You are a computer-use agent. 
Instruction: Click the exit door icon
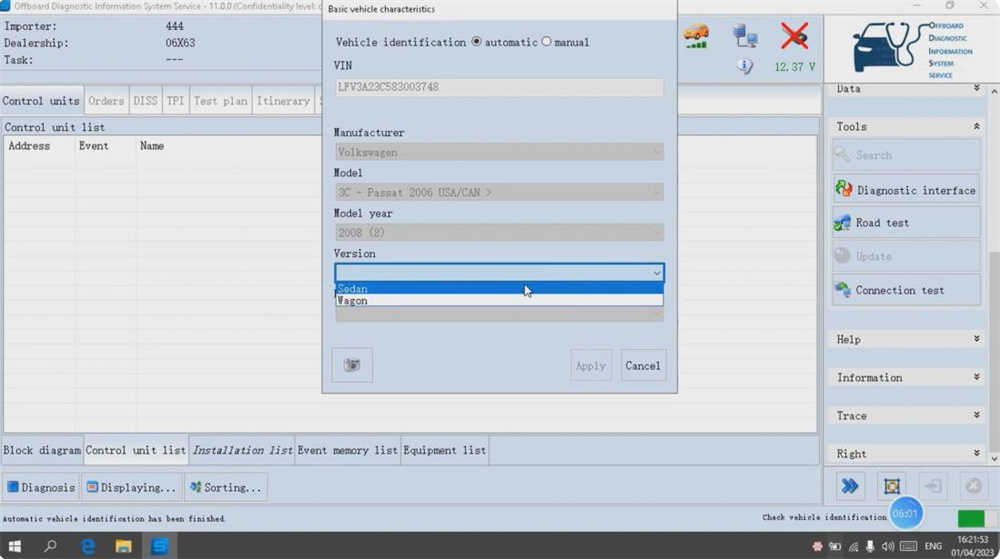pyautogui.click(x=933, y=486)
